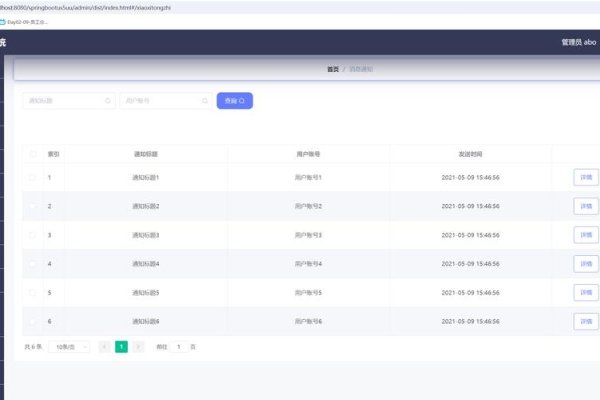Click index number 4 in the table
The width and height of the screenshot is (600, 400).
click(49, 264)
